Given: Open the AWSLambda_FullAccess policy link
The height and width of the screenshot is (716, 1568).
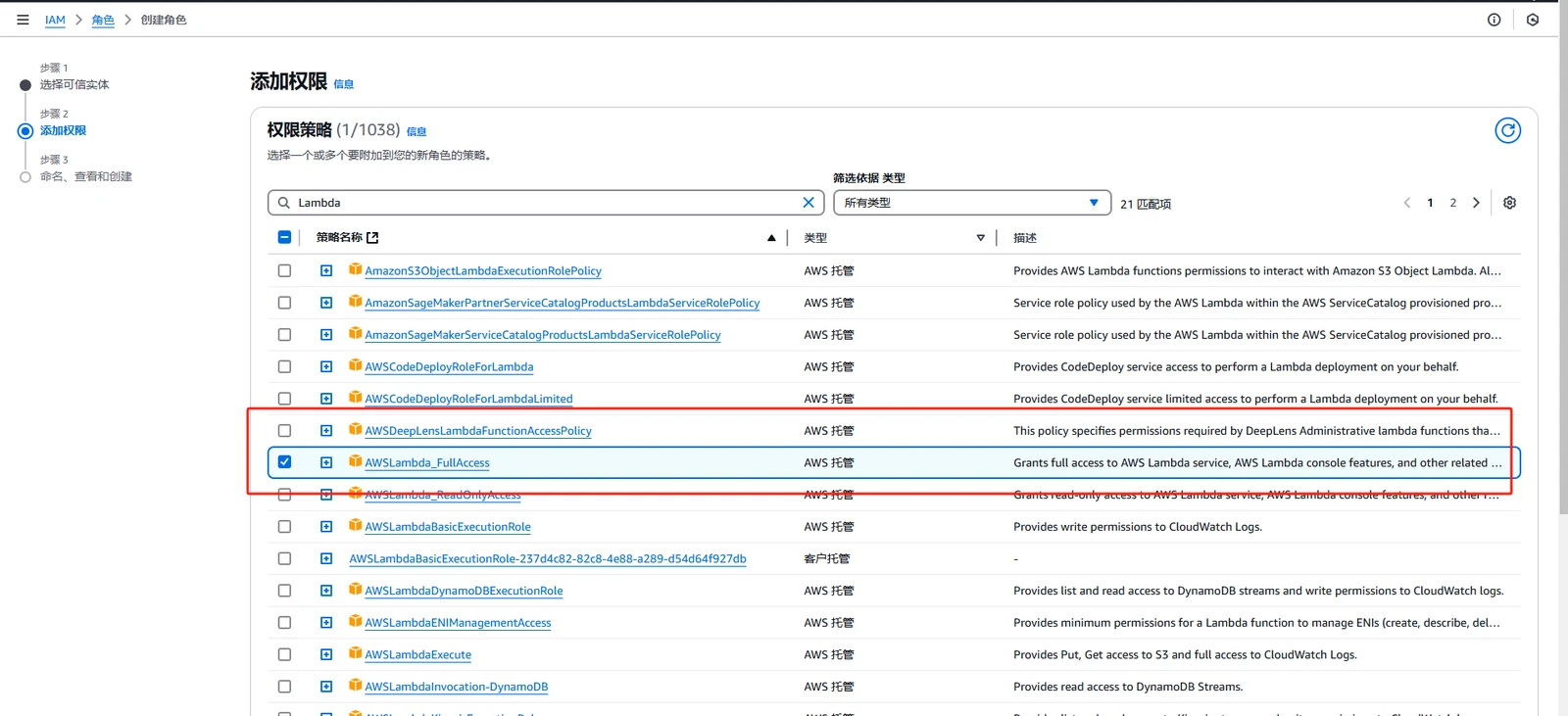Looking at the screenshot, I should pyautogui.click(x=427, y=463).
